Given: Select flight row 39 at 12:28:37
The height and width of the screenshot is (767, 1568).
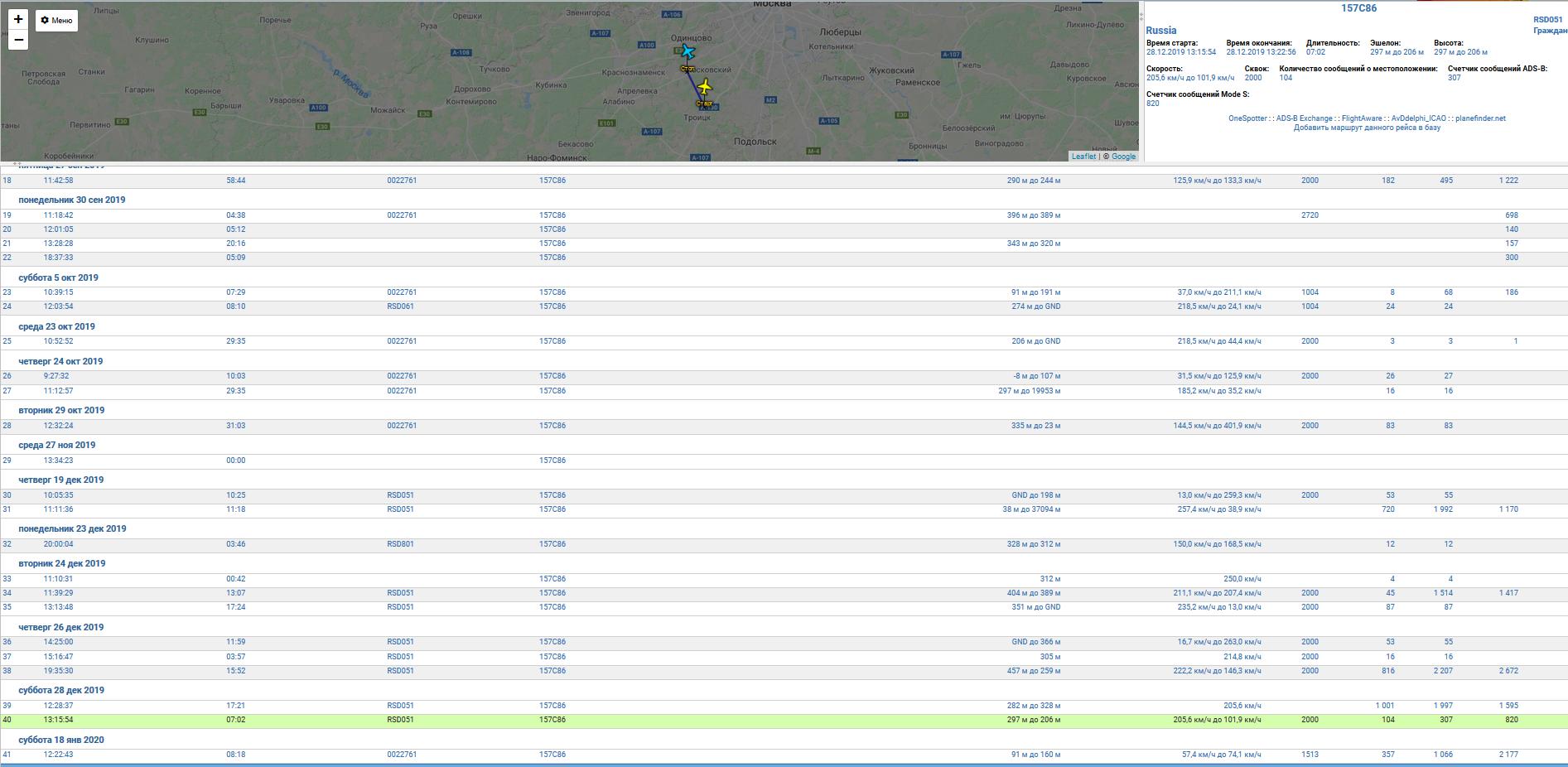Looking at the screenshot, I should pos(784,706).
